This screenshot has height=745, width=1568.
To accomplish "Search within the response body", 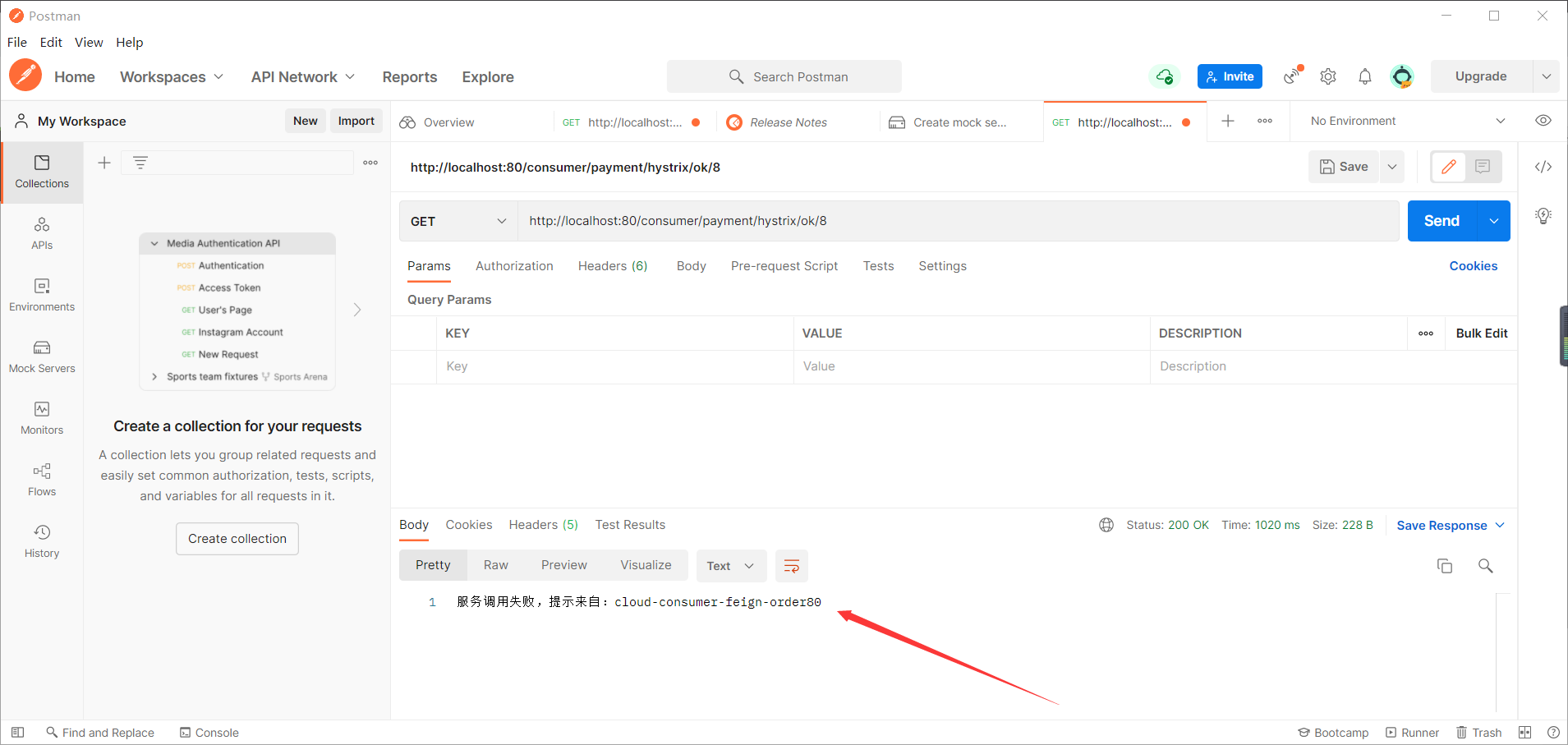I will pos(1486,566).
